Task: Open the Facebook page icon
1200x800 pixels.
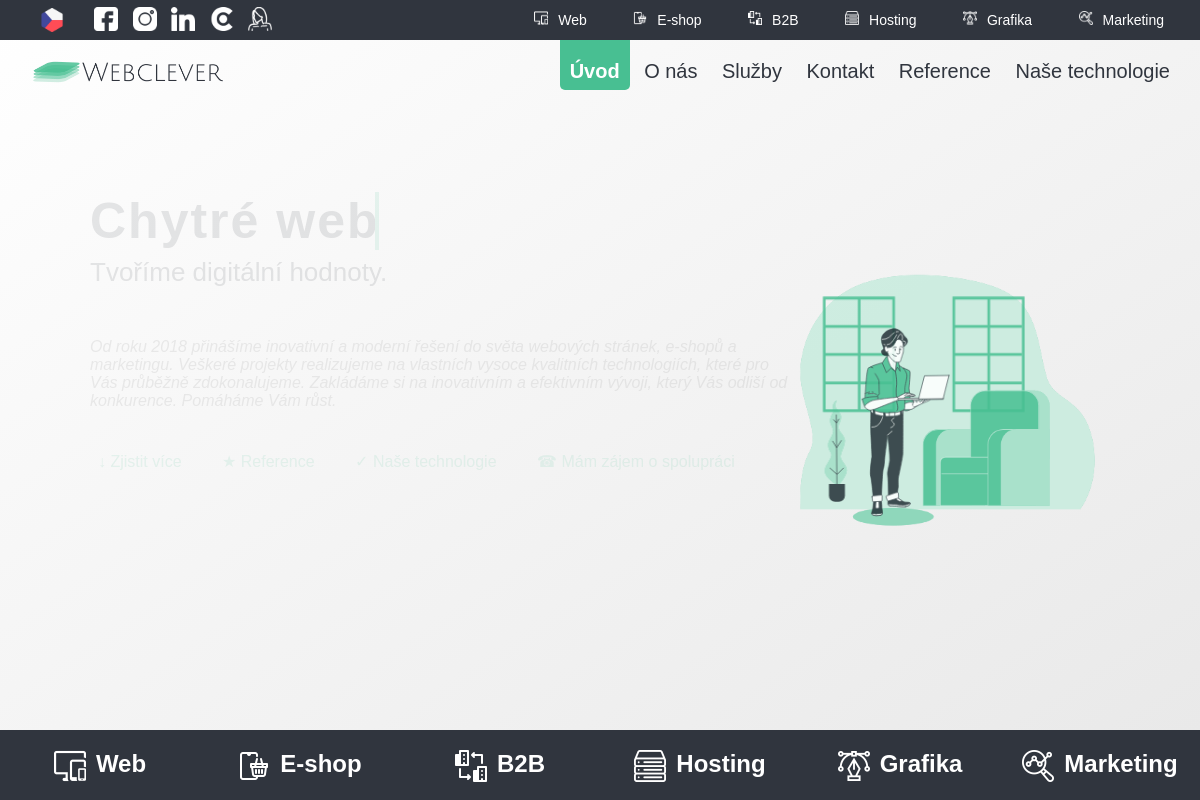Action: [106, 19]
